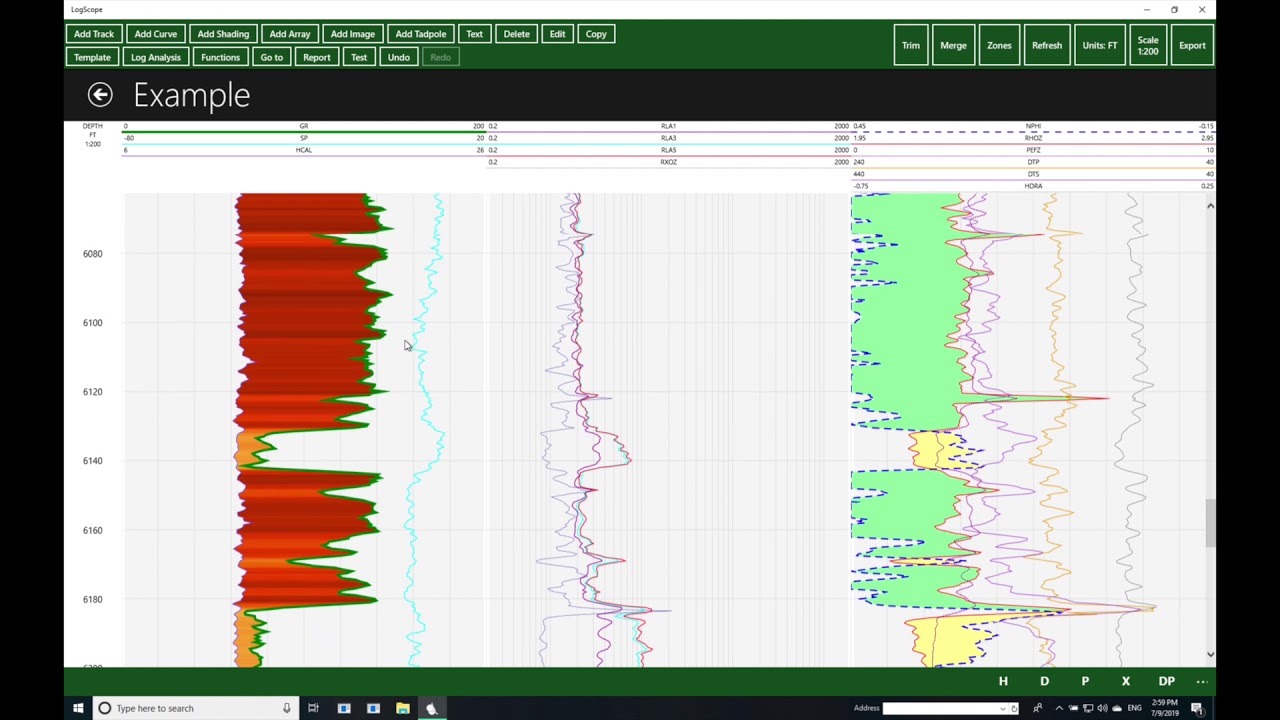Show hidden system tray icons
1280x720 pixels.
[x=1059, y=708]
